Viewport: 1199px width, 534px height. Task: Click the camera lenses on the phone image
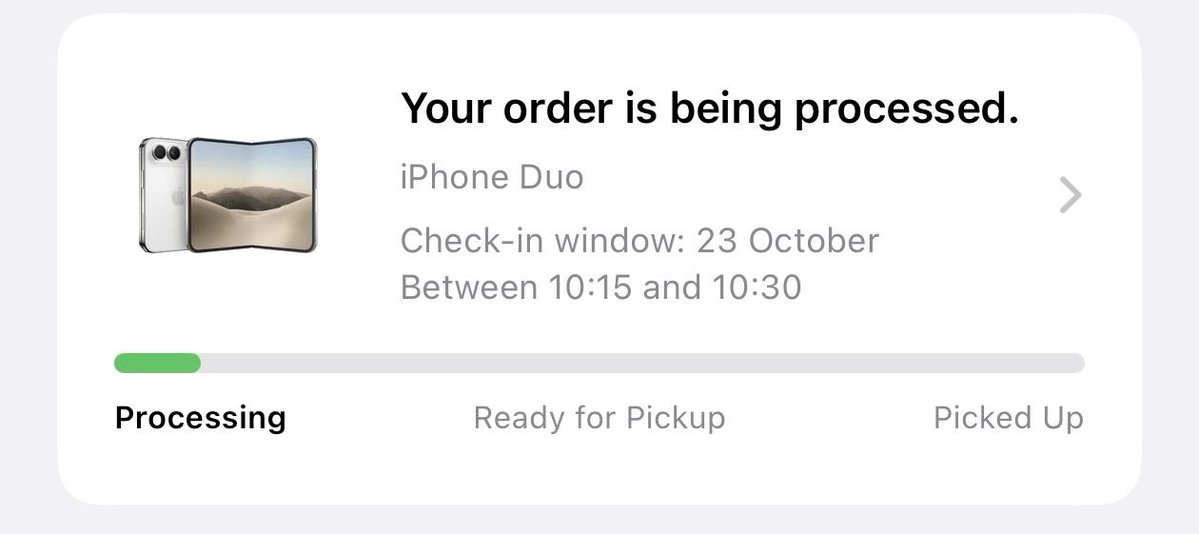coord(166,153)
